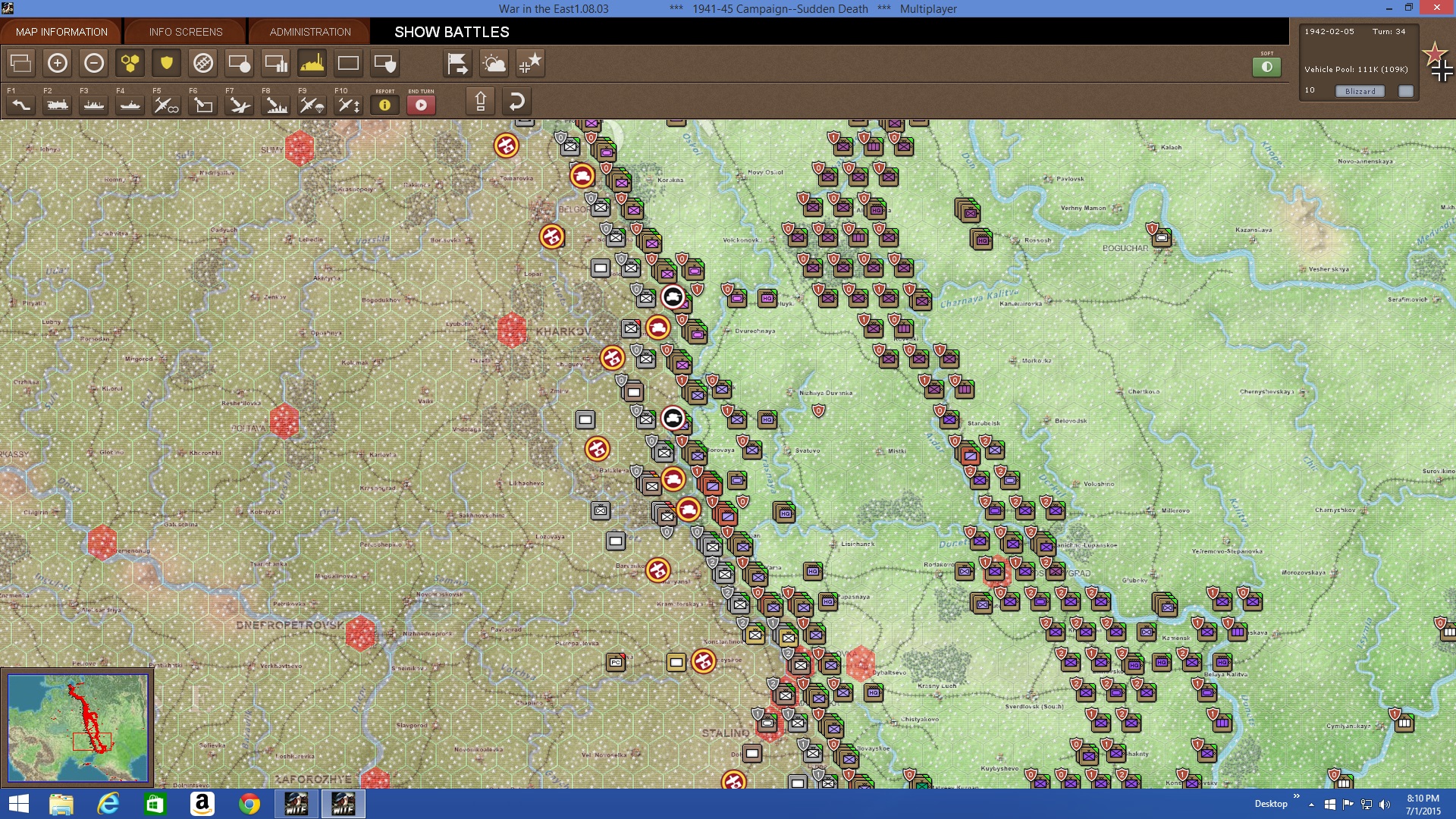1456x819 pixels.
Task: Click the cross and star victory icon
Action: [531, 63]
